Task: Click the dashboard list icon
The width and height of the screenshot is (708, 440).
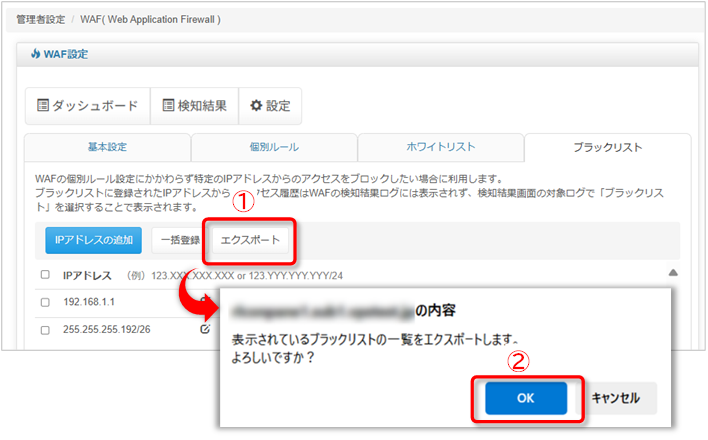Action: [x=43, y=106]
